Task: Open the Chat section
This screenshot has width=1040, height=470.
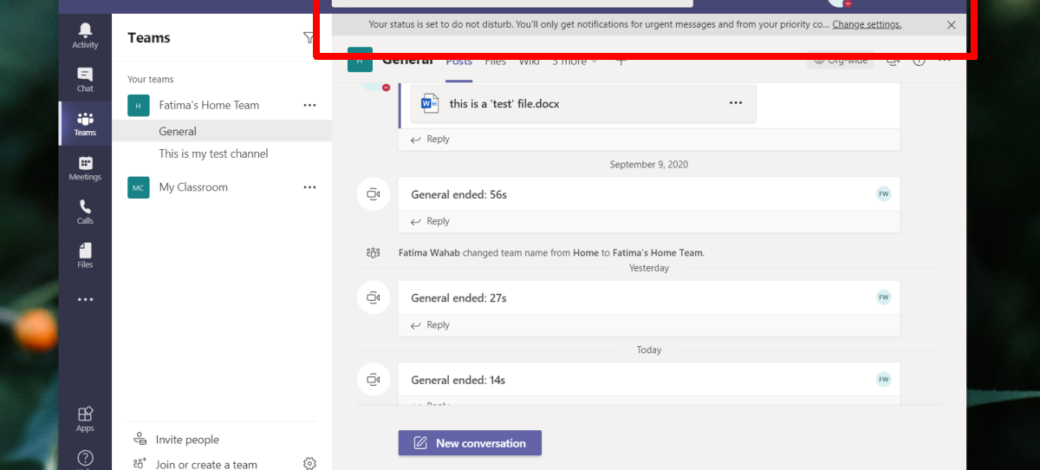Action: tap(85, 79)
